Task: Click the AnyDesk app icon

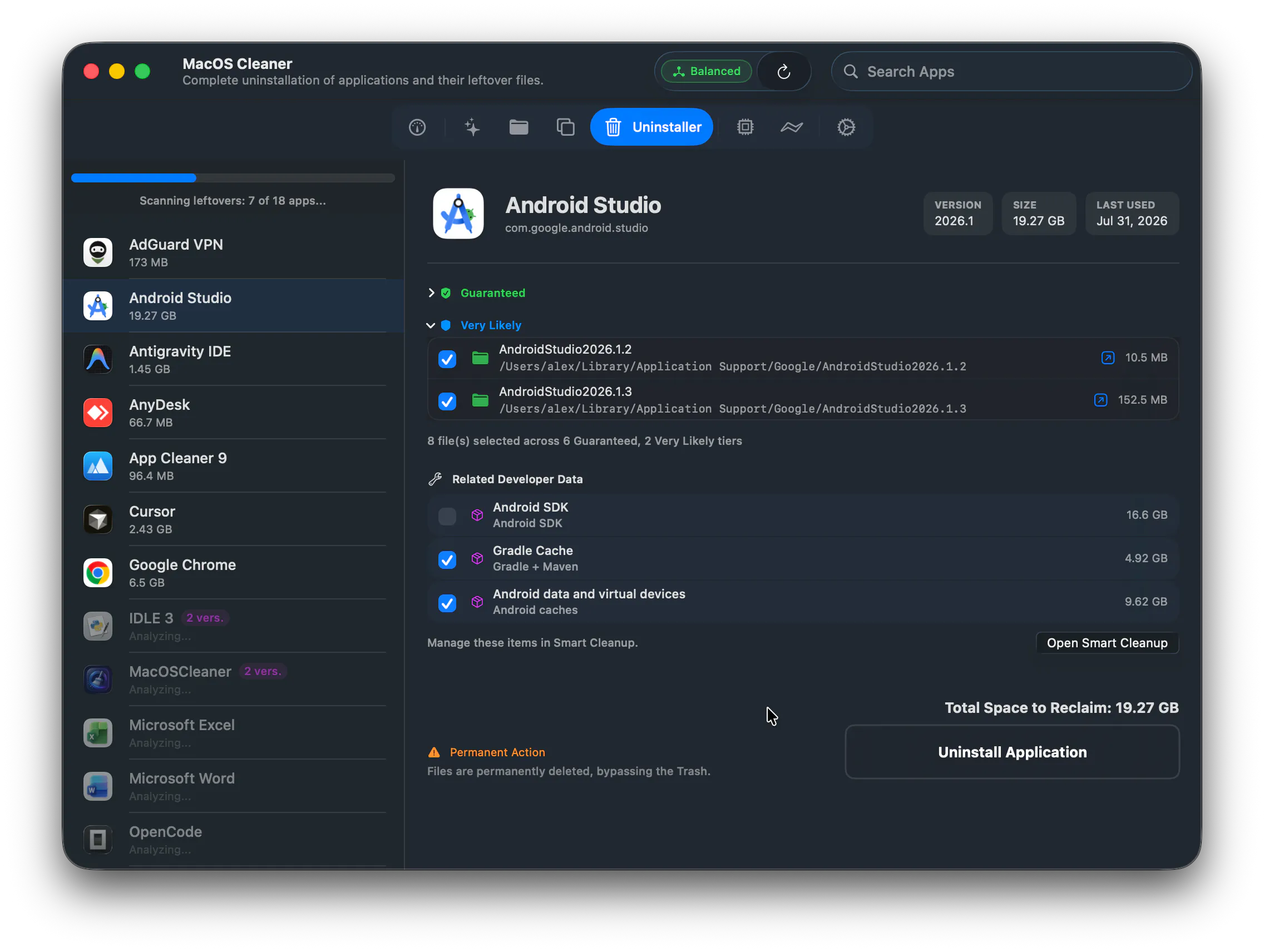Action: (x=98, y=413)
